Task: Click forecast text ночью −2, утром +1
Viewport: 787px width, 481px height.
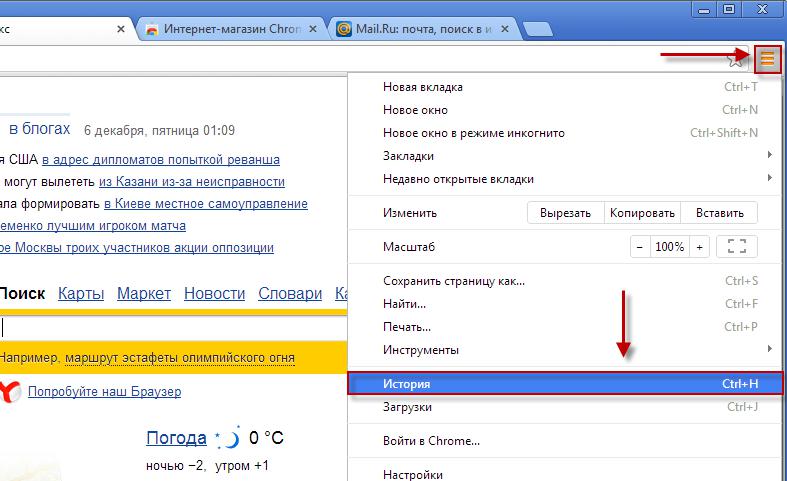Action: (x=207, y=465)
